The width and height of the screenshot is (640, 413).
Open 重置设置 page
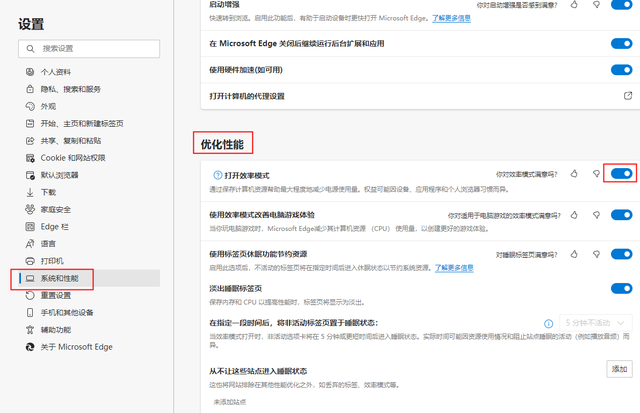point(56,295)
